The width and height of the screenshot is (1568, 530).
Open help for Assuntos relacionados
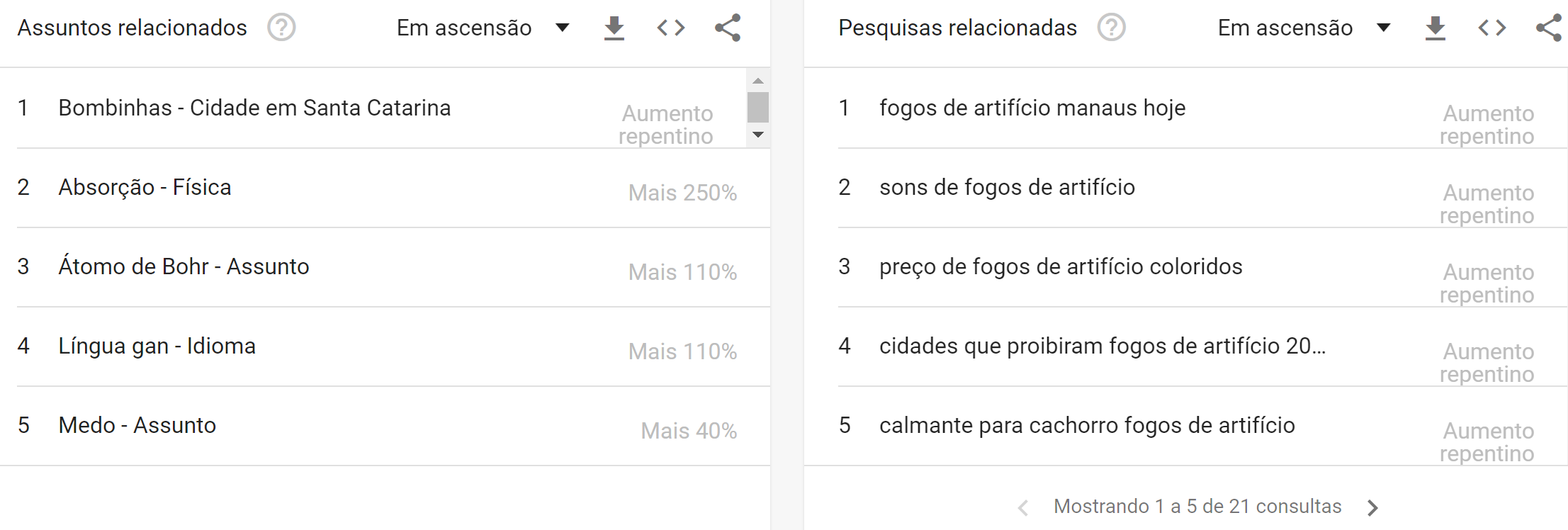[281, 28]
